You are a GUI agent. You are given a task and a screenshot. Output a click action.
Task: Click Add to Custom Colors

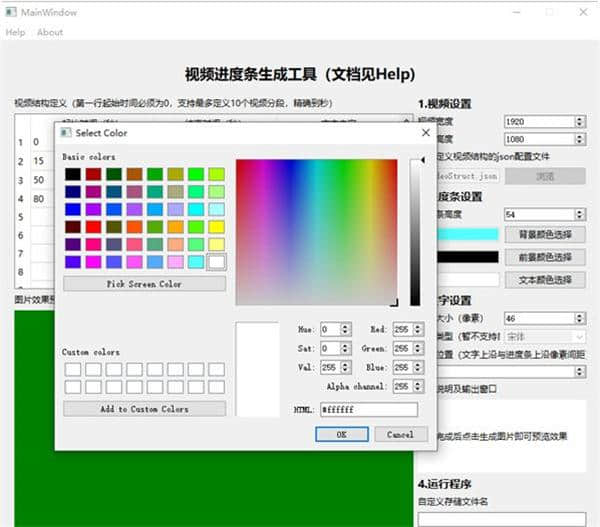144,408
